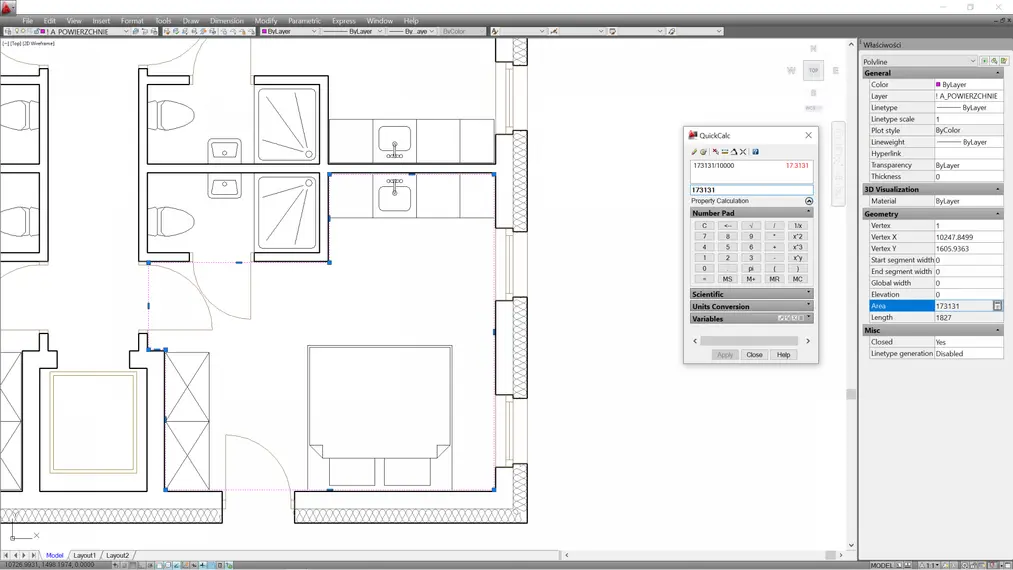Expand the Variables section in QuickCalc

(808, 318)
